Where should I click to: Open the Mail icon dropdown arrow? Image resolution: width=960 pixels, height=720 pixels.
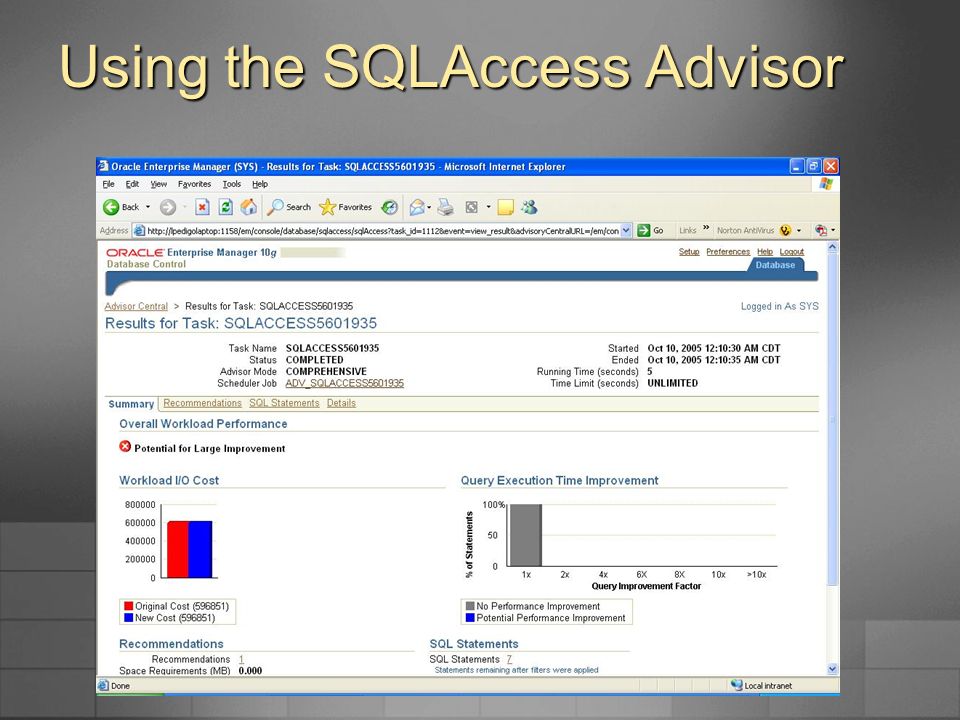click(429, 208)
